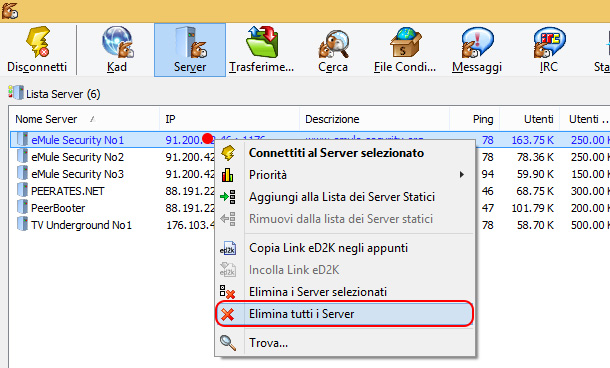
Task: Click the Nome Server sort arrow indicator
Action: pos(92,119)
